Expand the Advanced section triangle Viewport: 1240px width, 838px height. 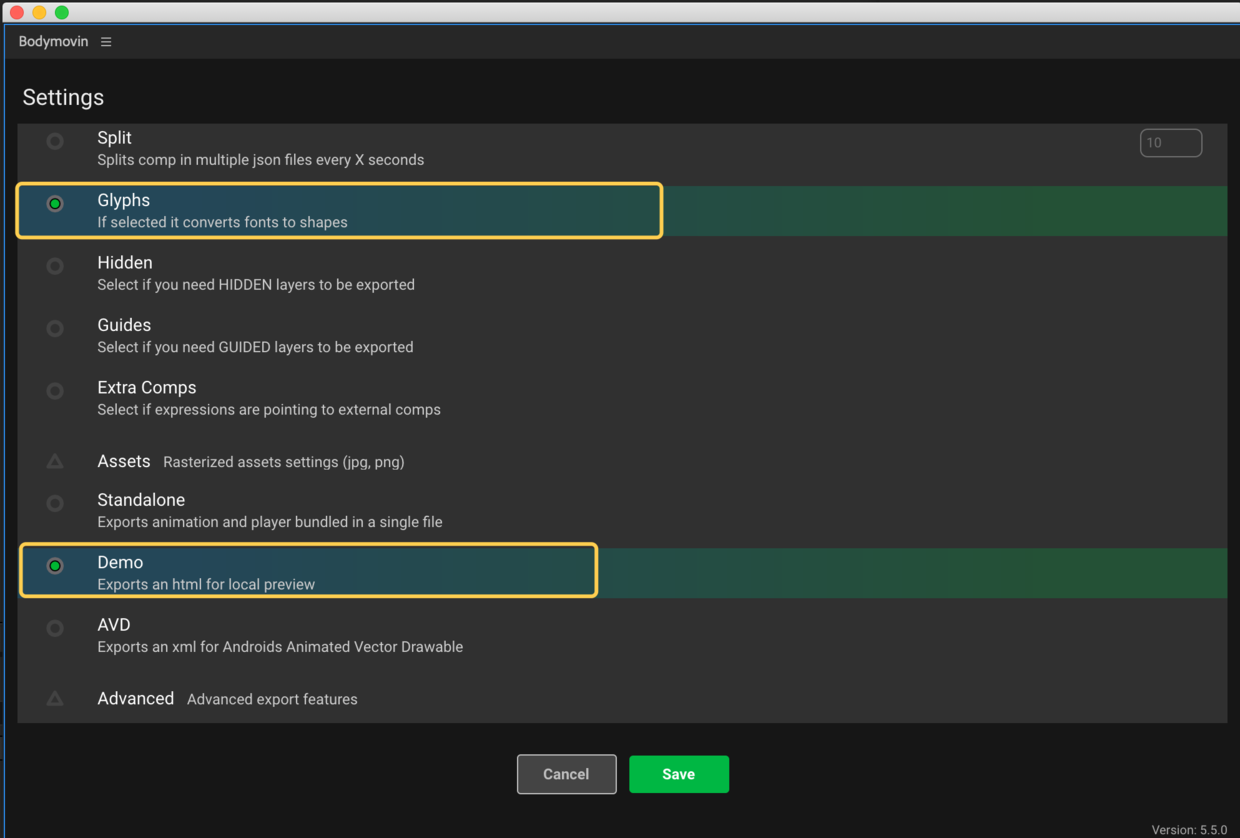[55, 698]
